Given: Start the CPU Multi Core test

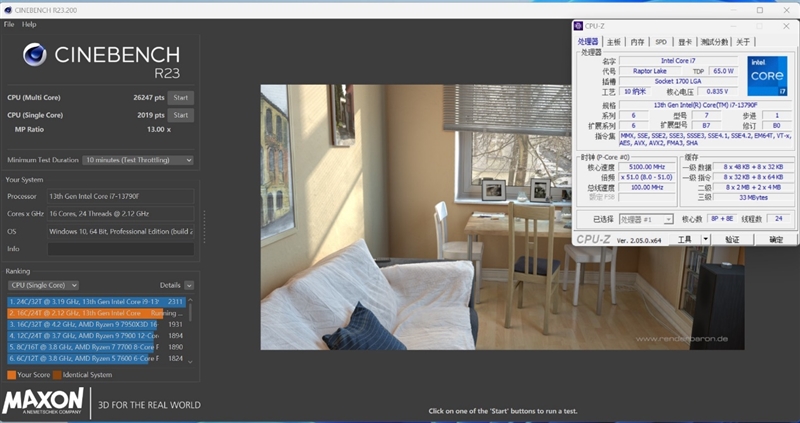Looking at the screenshot, I should coord(181,97).
